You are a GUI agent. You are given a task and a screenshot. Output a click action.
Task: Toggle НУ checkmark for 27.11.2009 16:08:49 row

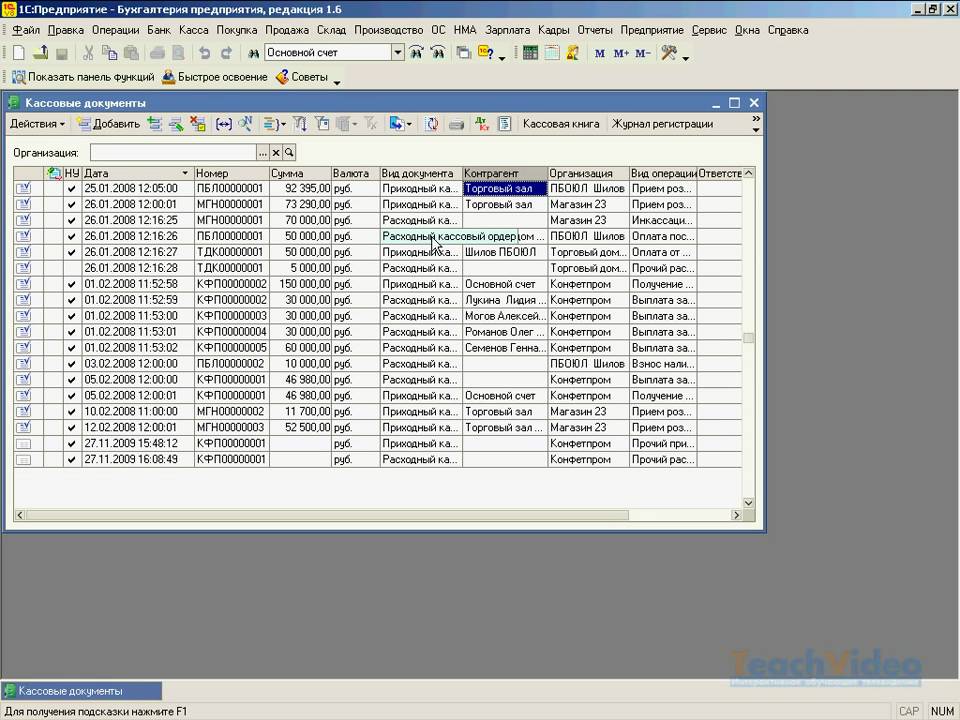71,460
